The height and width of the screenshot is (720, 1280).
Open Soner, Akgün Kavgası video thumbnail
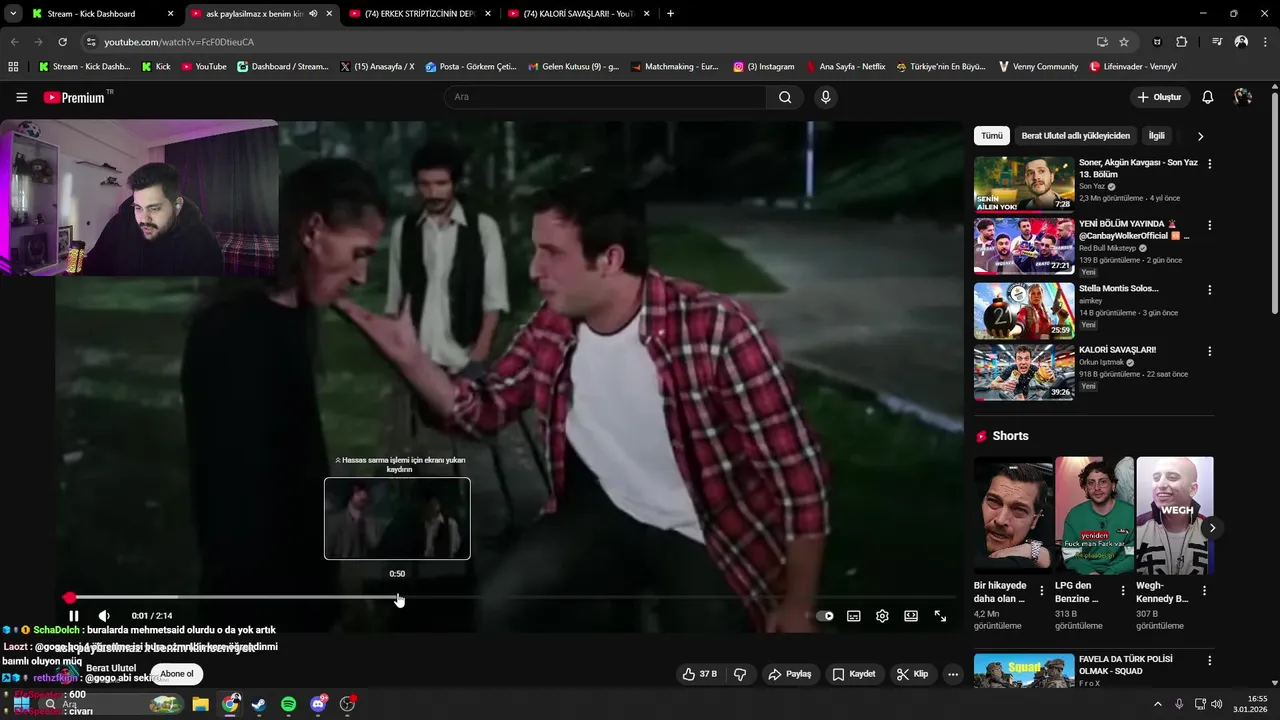[1024, 183]
